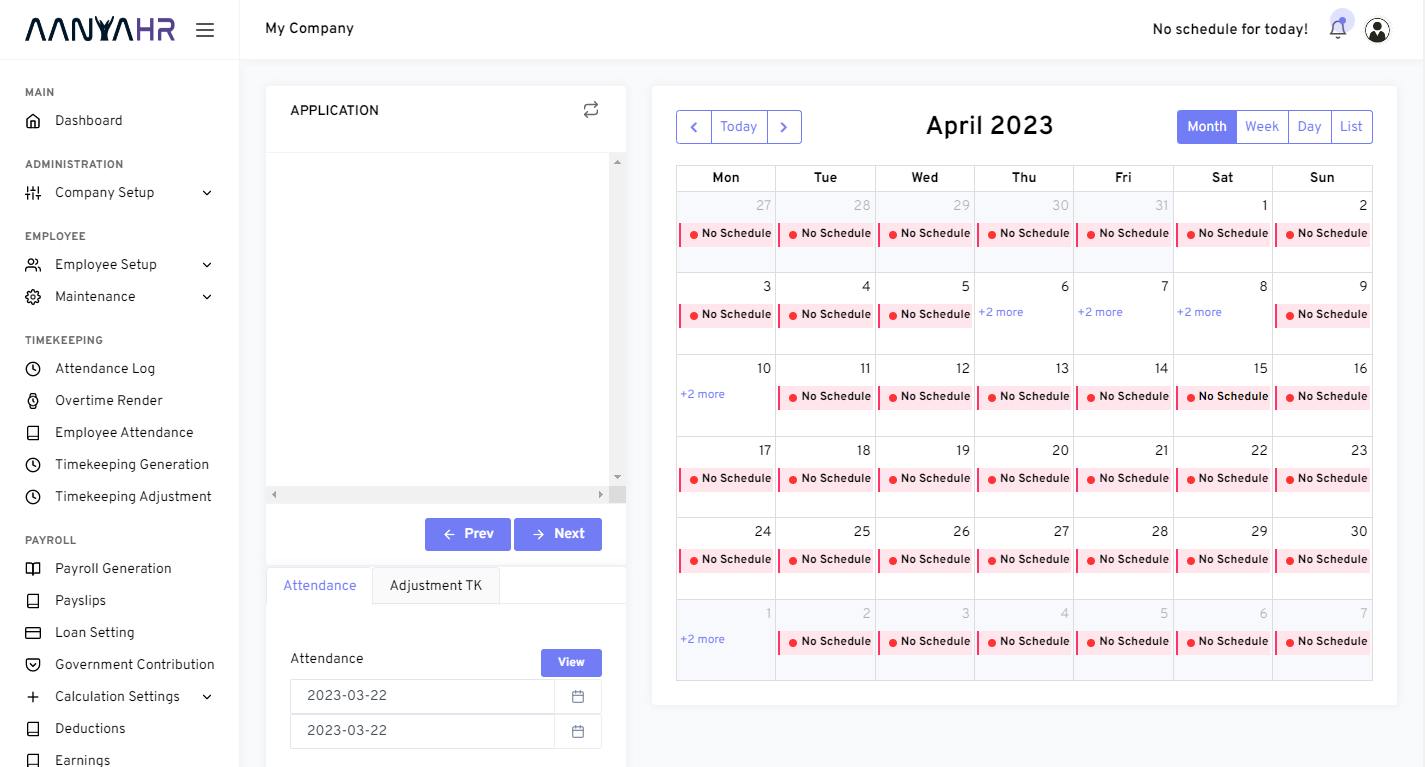Open the notification bell
The width and height of the screenshot is (1425, 767).
[1338, 29]
